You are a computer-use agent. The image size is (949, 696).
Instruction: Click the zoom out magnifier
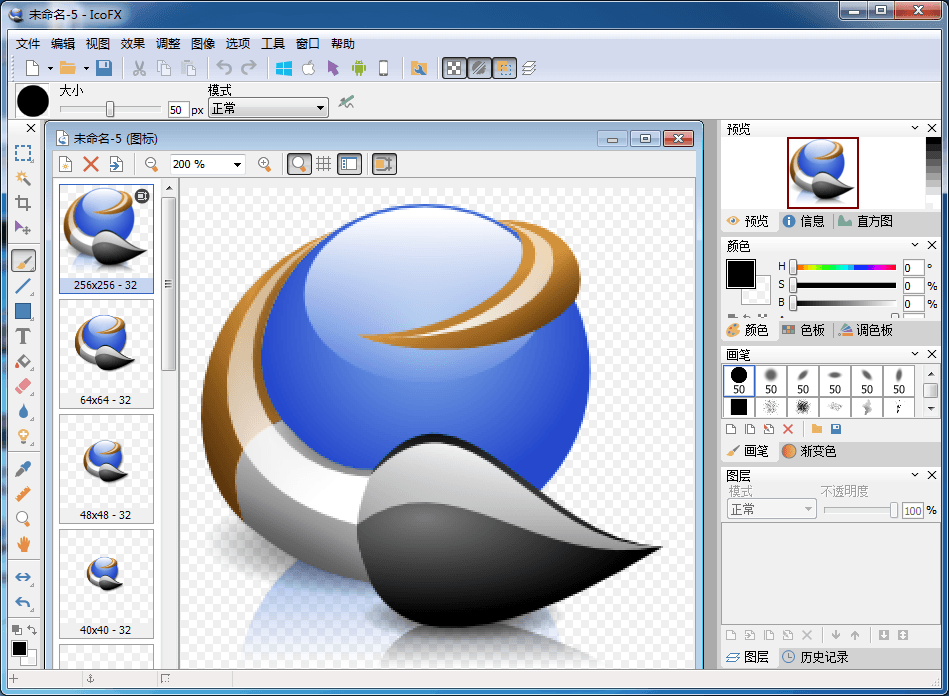click(x=151, y=164)
